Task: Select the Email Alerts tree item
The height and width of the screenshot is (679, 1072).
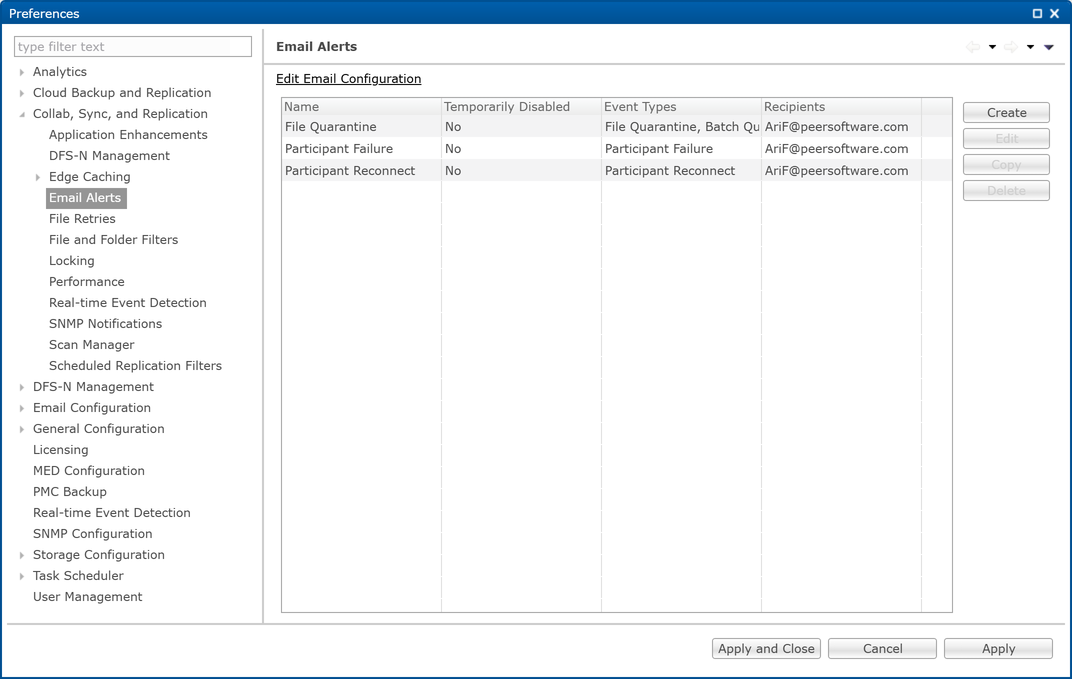Action: point(85,198)
